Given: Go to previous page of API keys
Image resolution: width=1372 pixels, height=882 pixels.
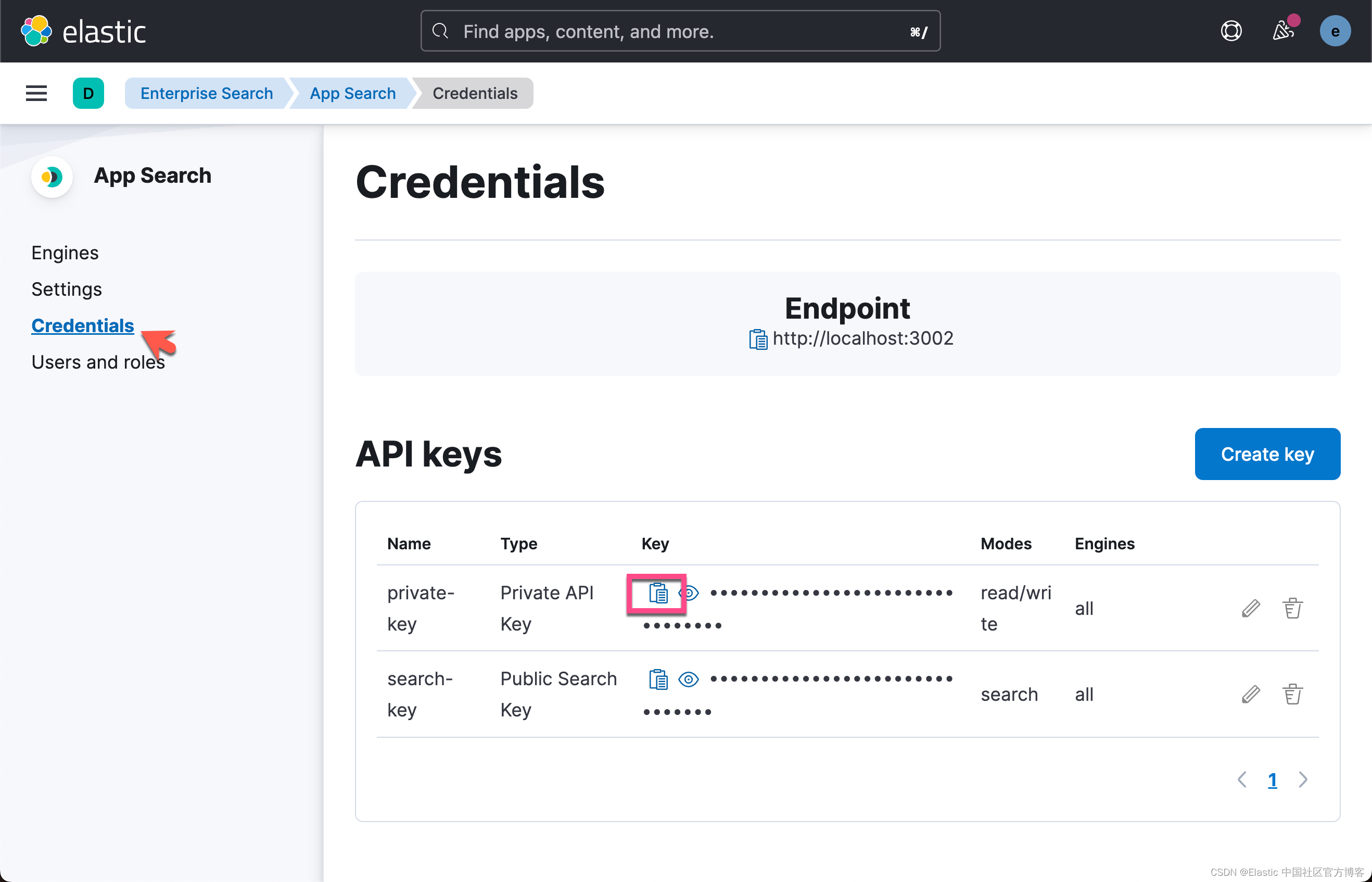Looking at the screenshot, I should coord(1242,779).
